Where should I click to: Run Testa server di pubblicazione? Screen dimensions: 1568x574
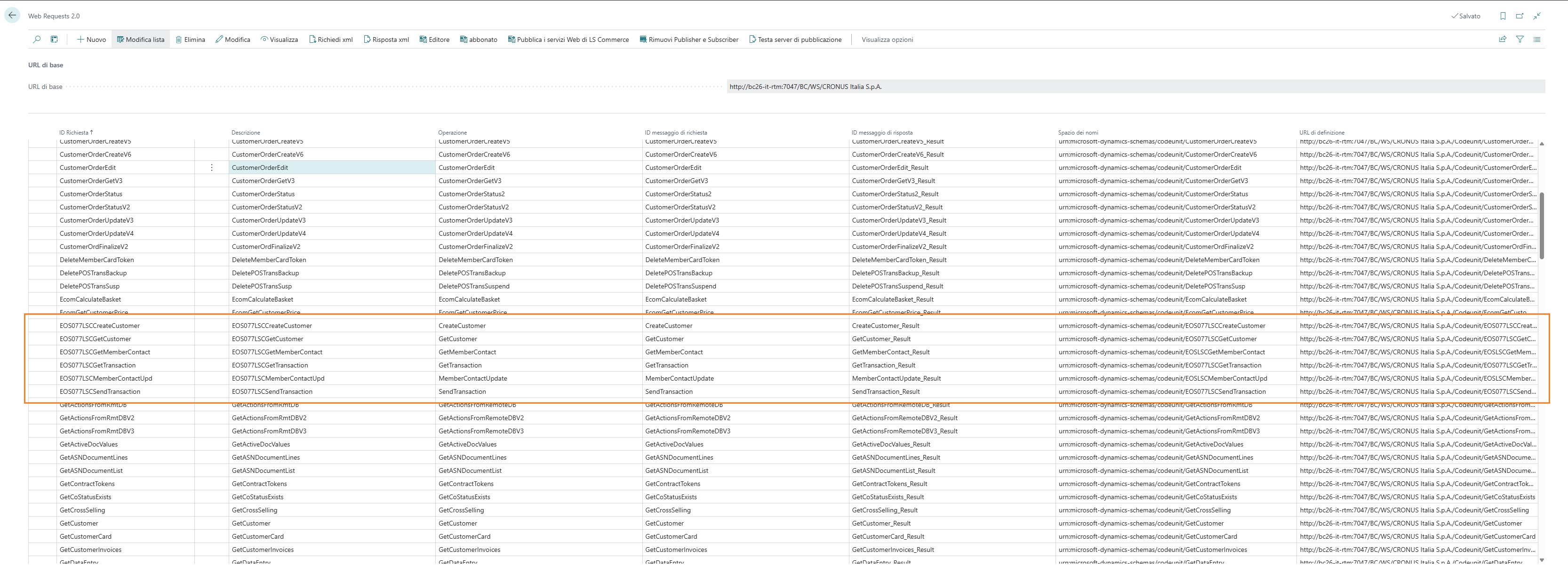click(795, 40)
